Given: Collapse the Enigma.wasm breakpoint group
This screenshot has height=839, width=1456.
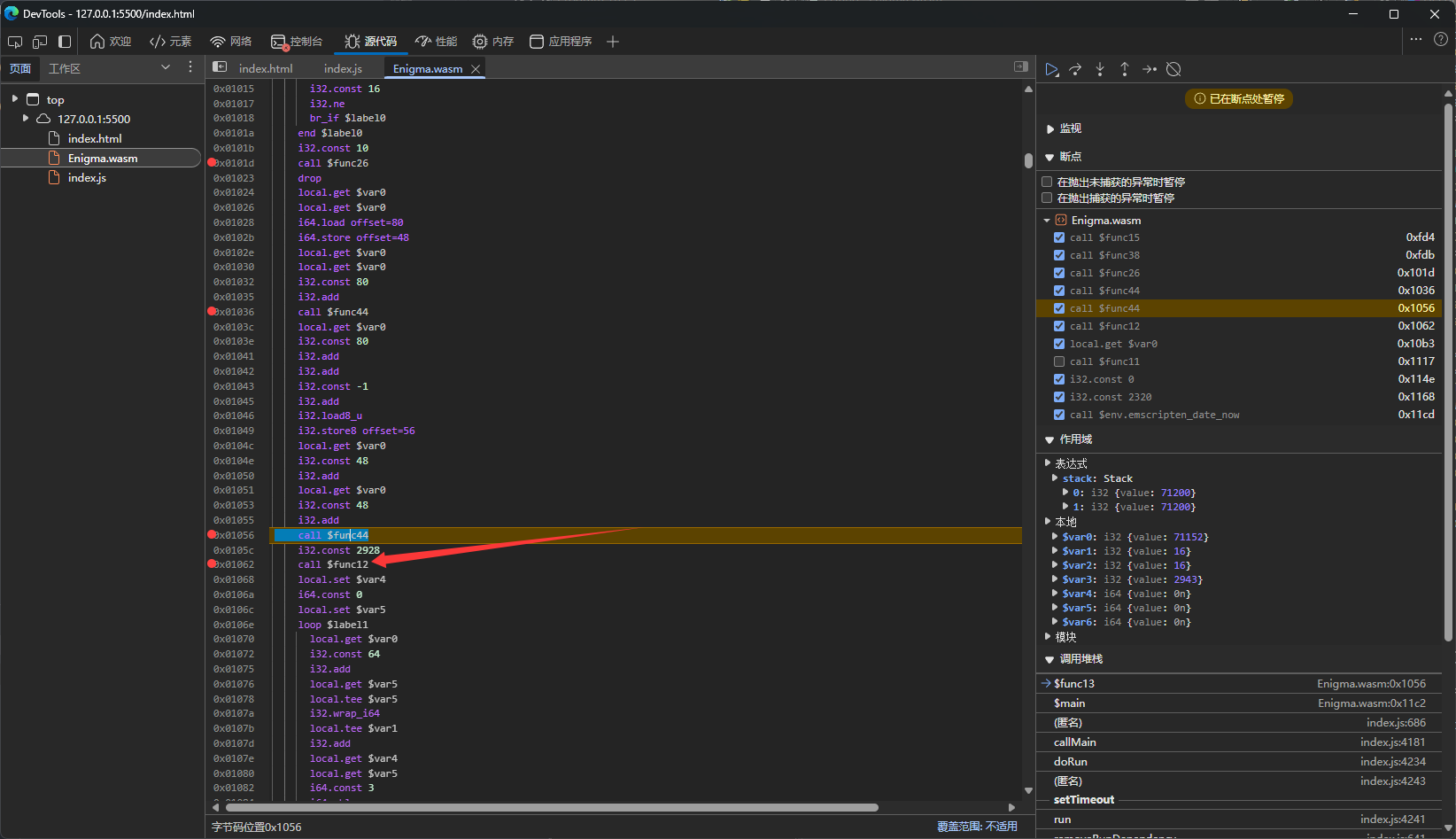Looking at the screenshot, I should tap(1047, 221).
